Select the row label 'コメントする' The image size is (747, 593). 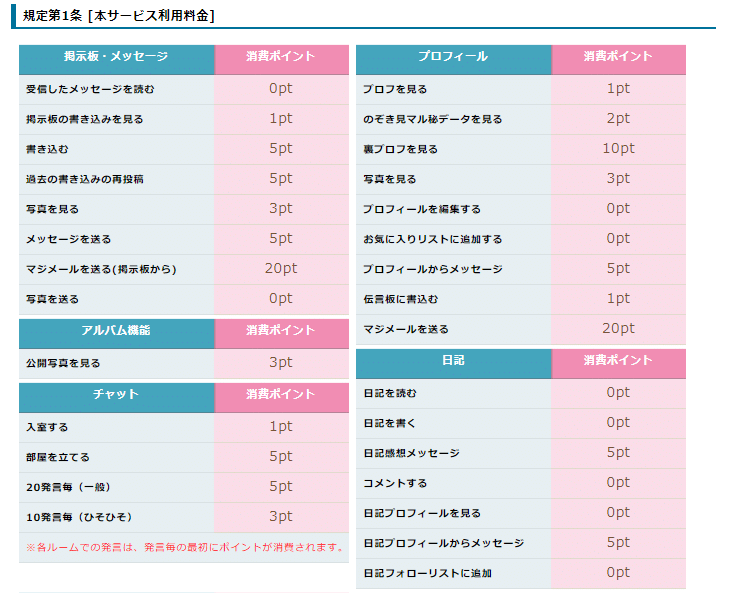click(x=395, y=483)
